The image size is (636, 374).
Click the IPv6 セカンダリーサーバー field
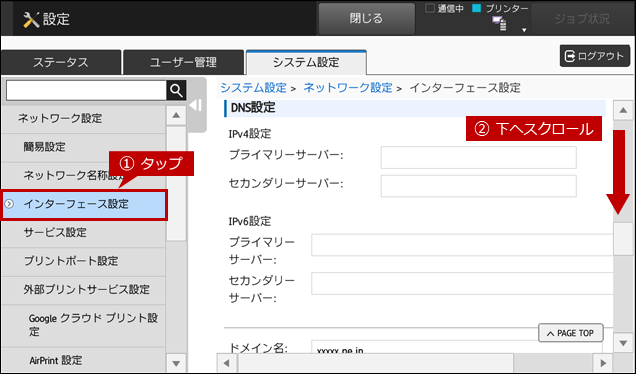click(462, 283)
